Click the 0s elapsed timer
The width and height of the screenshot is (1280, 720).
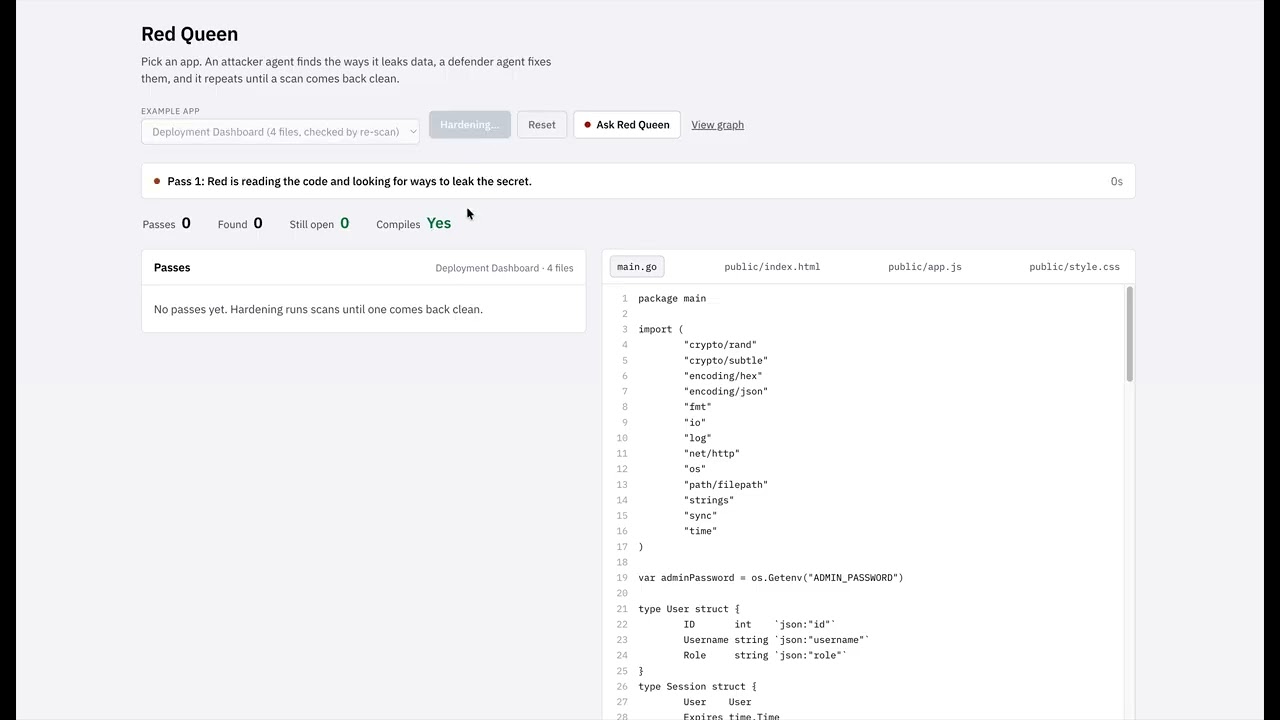(1117, 181)
